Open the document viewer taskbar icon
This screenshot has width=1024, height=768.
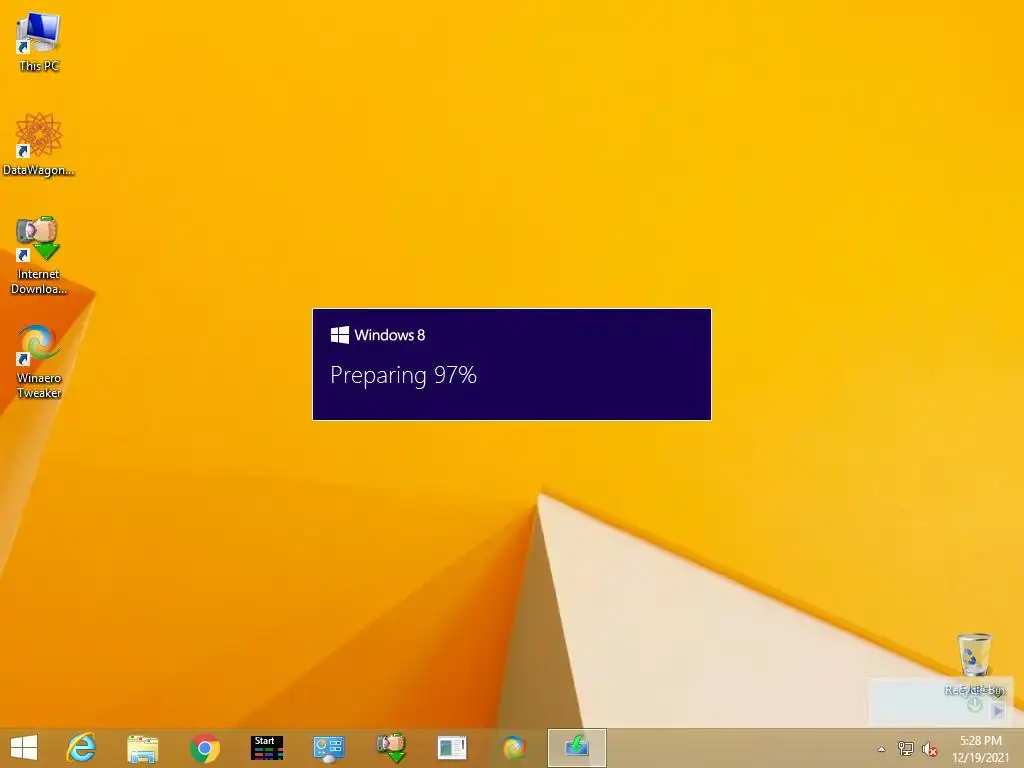(452, 748)
